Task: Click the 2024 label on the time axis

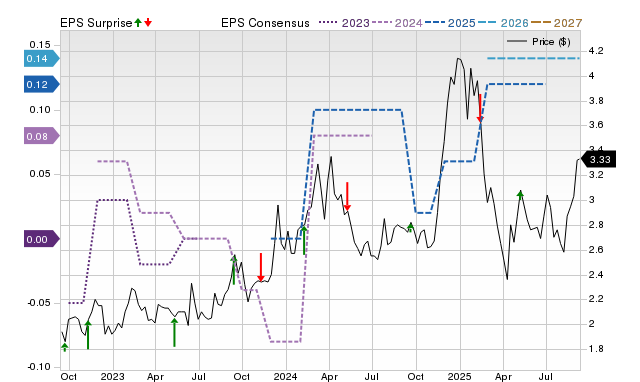Action: pos(286,376)
